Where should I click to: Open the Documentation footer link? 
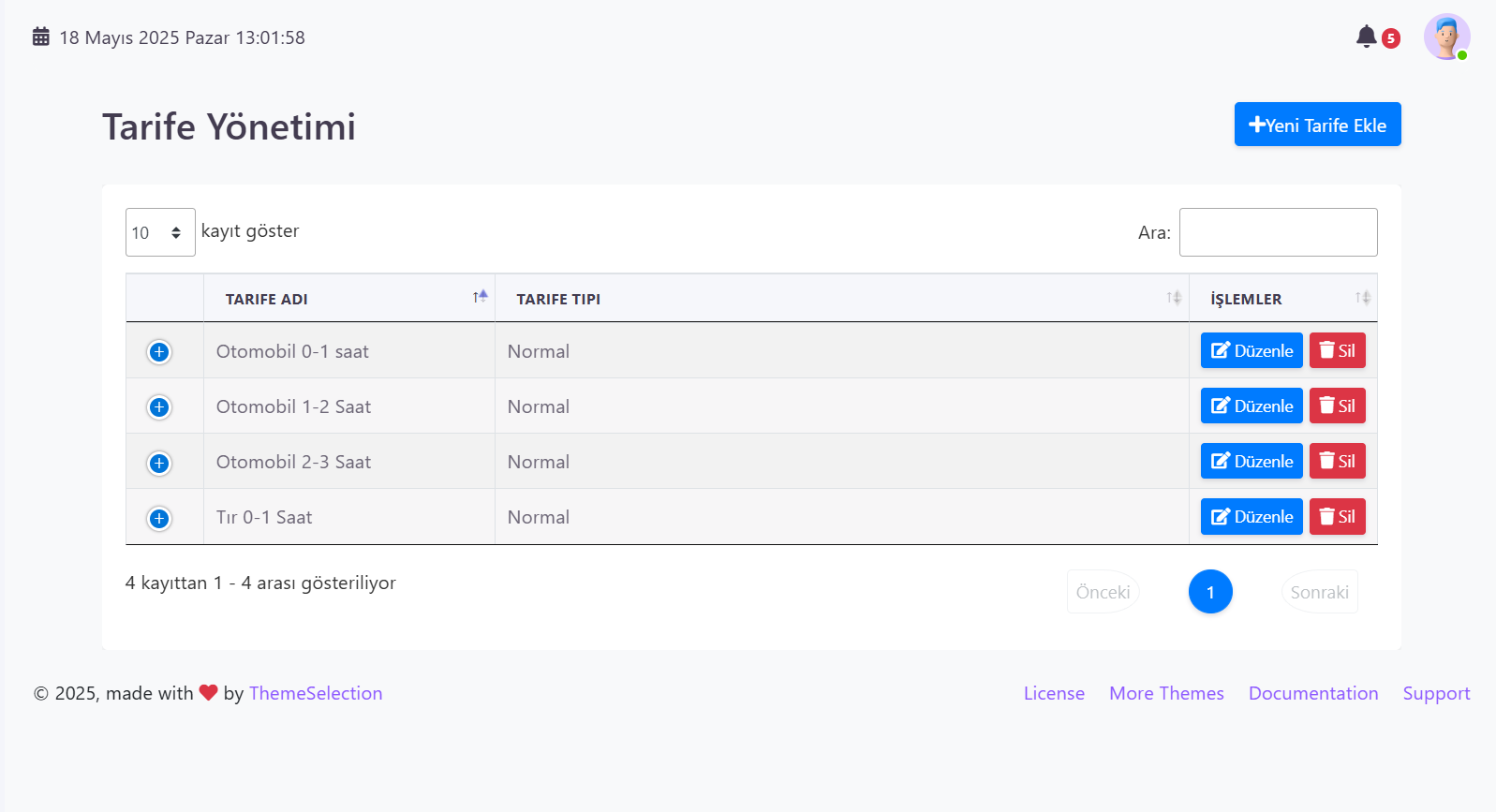pos(1312,693)
